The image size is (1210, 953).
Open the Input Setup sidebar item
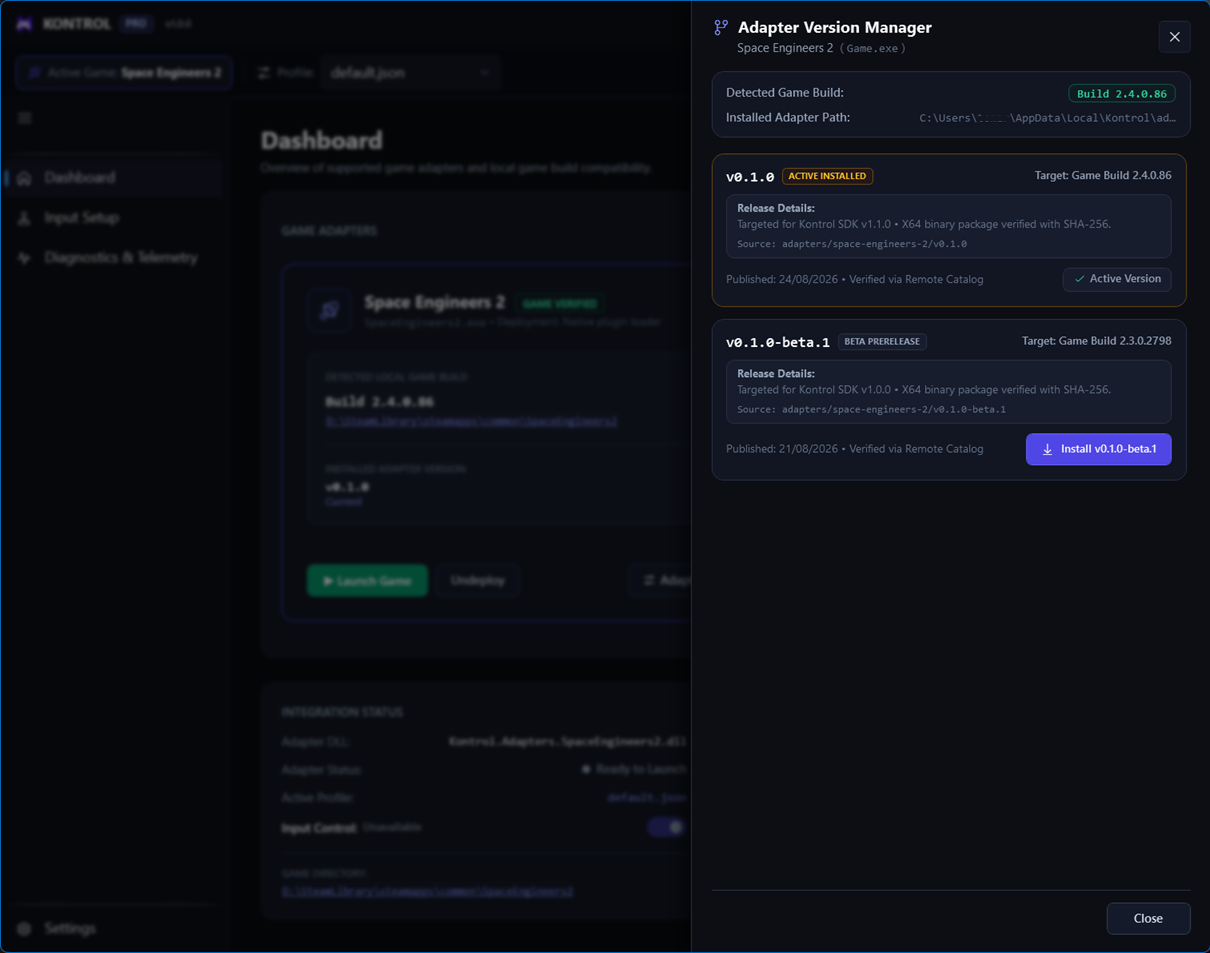(113, 217)
